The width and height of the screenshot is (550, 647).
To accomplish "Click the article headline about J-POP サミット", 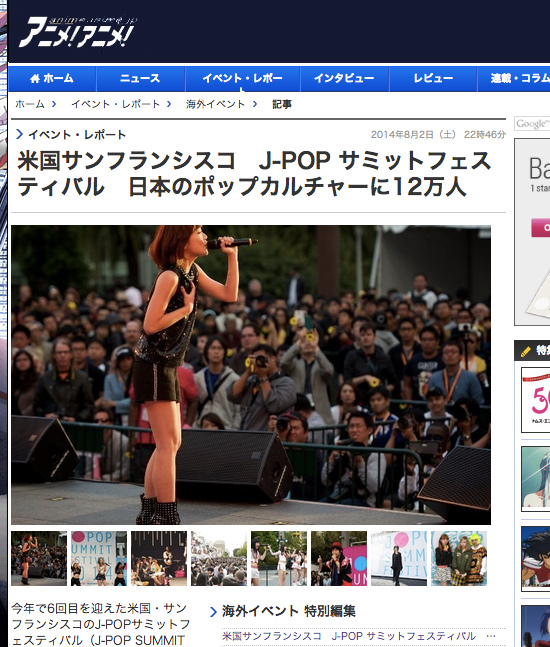I will tap(255, 174).
